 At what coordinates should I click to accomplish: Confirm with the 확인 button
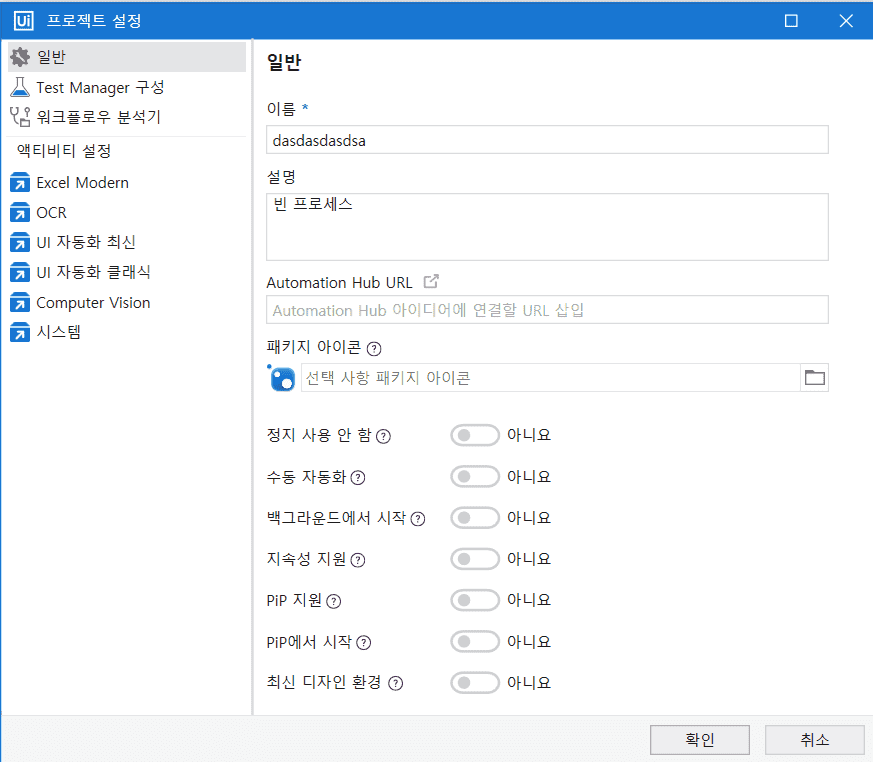point(700,740)
